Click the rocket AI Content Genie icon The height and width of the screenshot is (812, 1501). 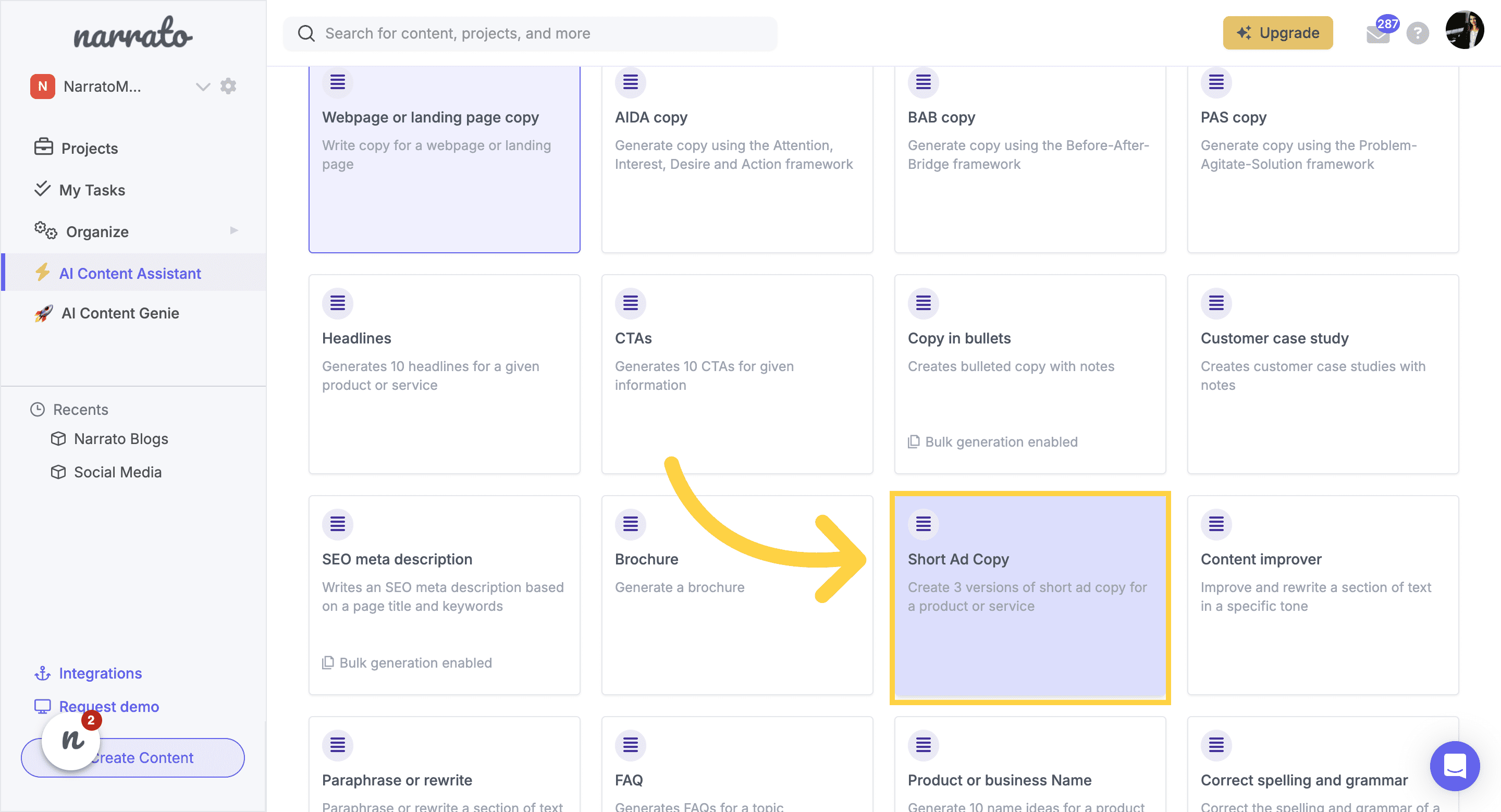[x=44, y=313]
